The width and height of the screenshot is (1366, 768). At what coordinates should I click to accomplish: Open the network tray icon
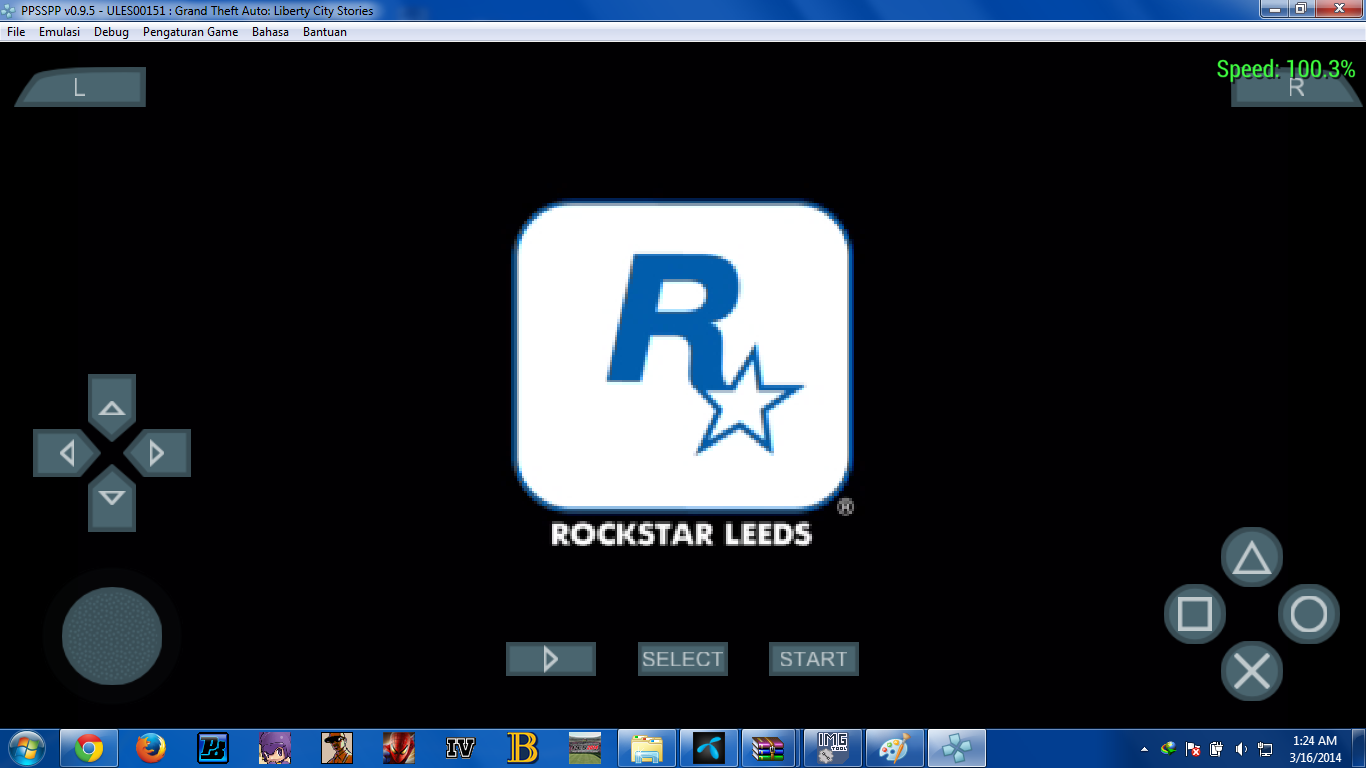click(1265, 749)
